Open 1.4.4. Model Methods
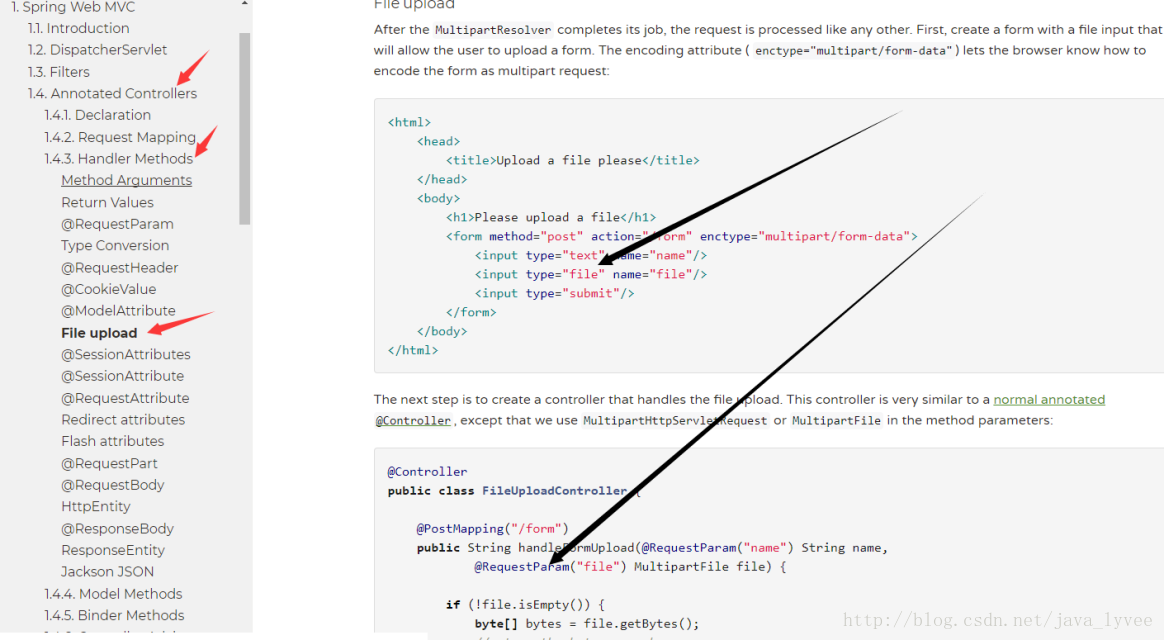The image size is (1164, 640). point(113,595)
